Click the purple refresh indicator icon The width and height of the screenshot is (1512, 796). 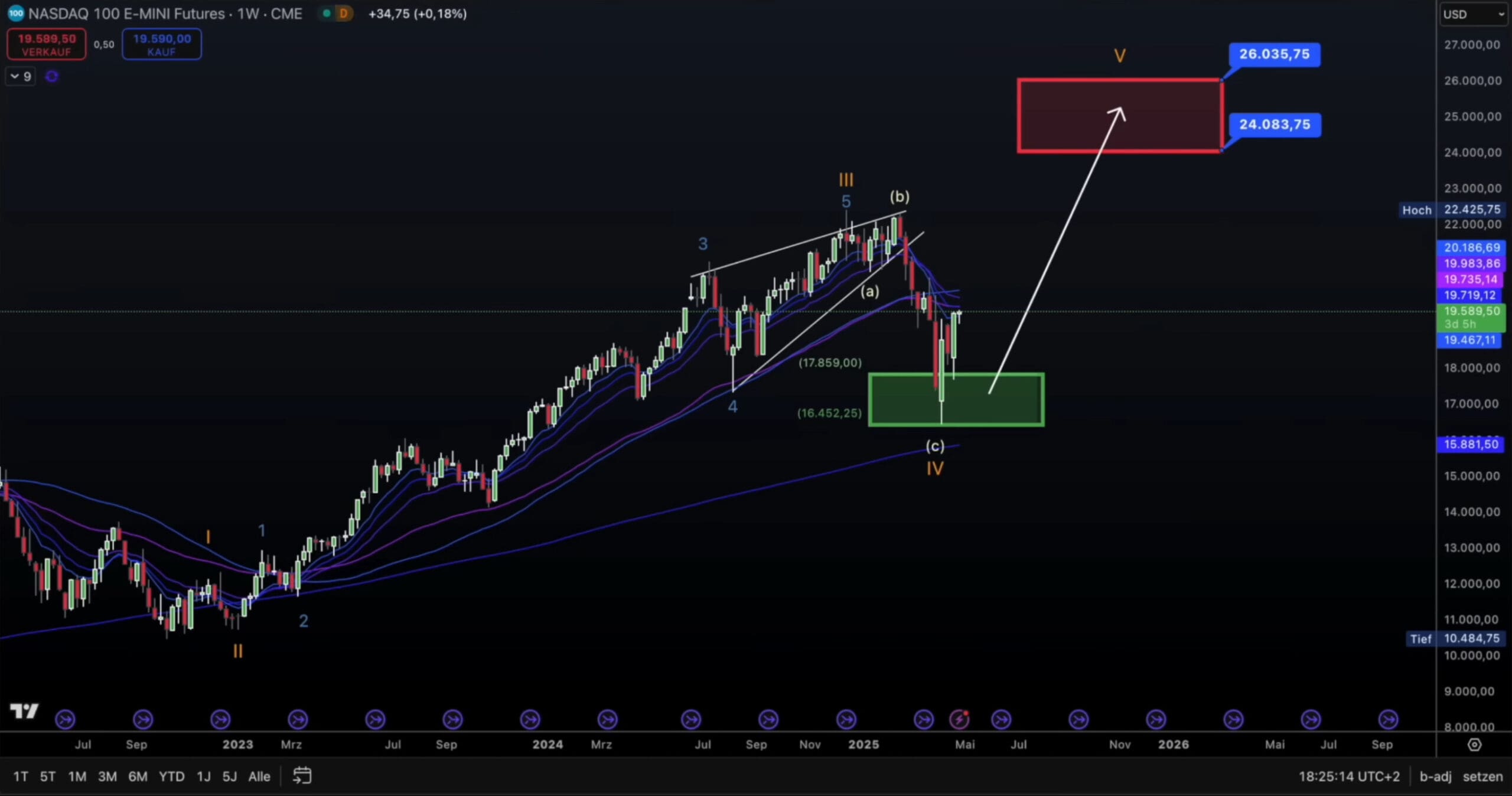point(52,76)
